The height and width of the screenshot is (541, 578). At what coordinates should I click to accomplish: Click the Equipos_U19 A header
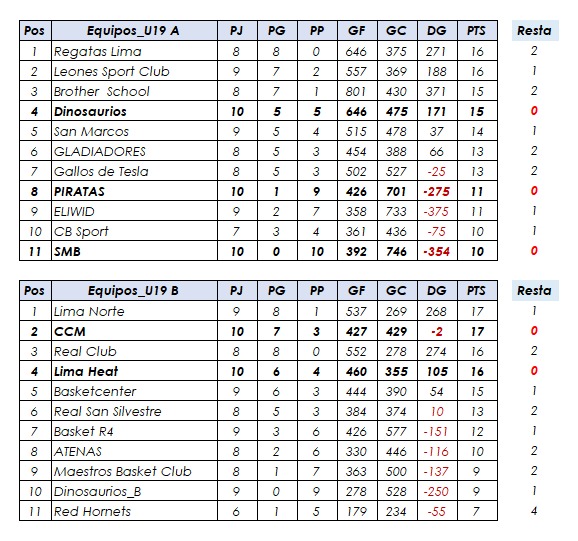135,31
